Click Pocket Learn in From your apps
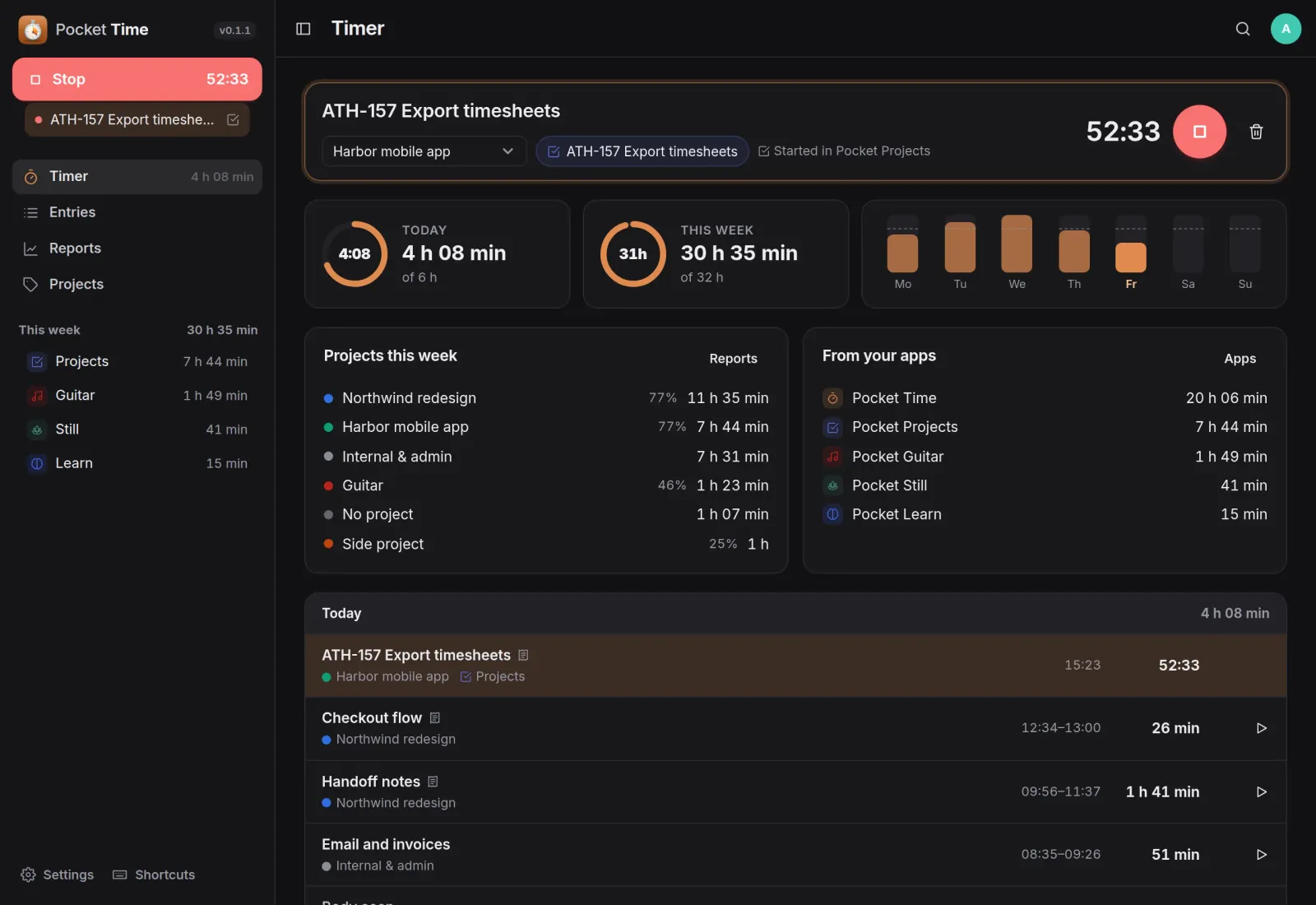Screen dimensions: 1316x905 [x=1045, y=514]
